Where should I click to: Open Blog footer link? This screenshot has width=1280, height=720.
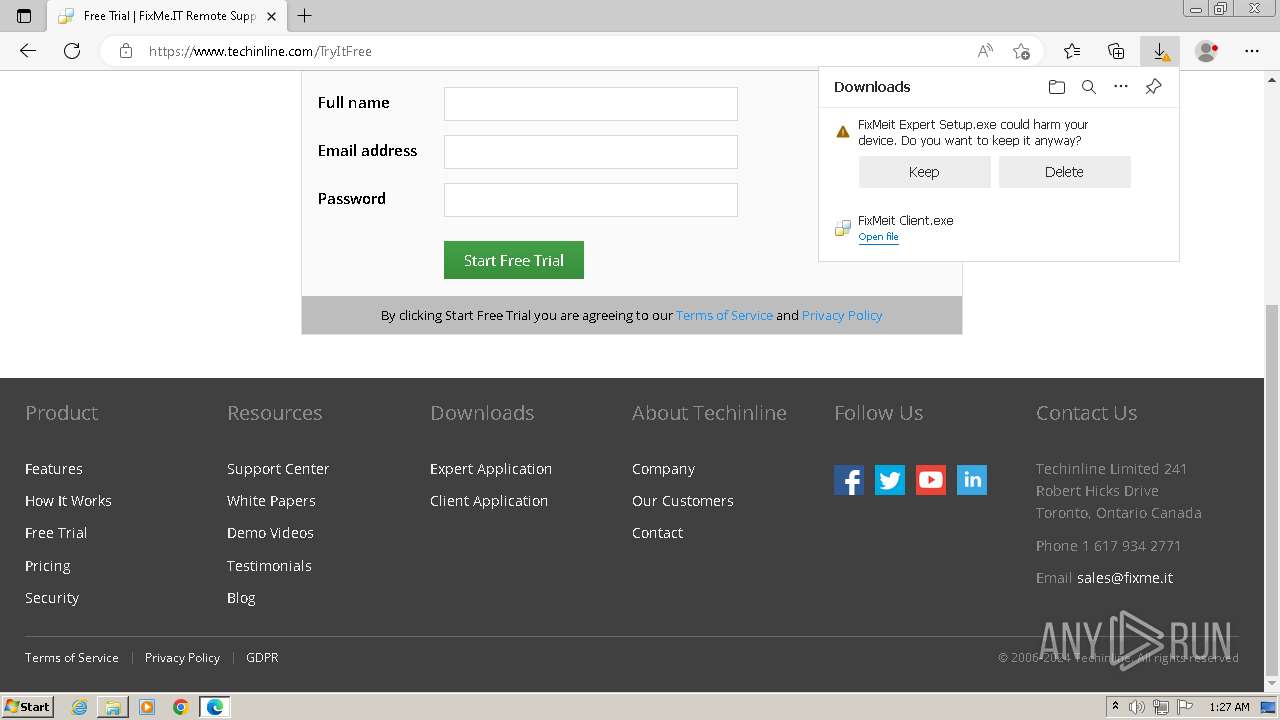pos(241,598)
